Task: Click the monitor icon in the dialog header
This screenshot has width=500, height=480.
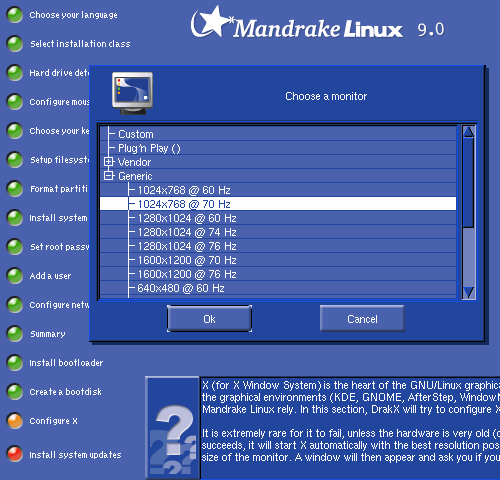Action: pos(132,94)
